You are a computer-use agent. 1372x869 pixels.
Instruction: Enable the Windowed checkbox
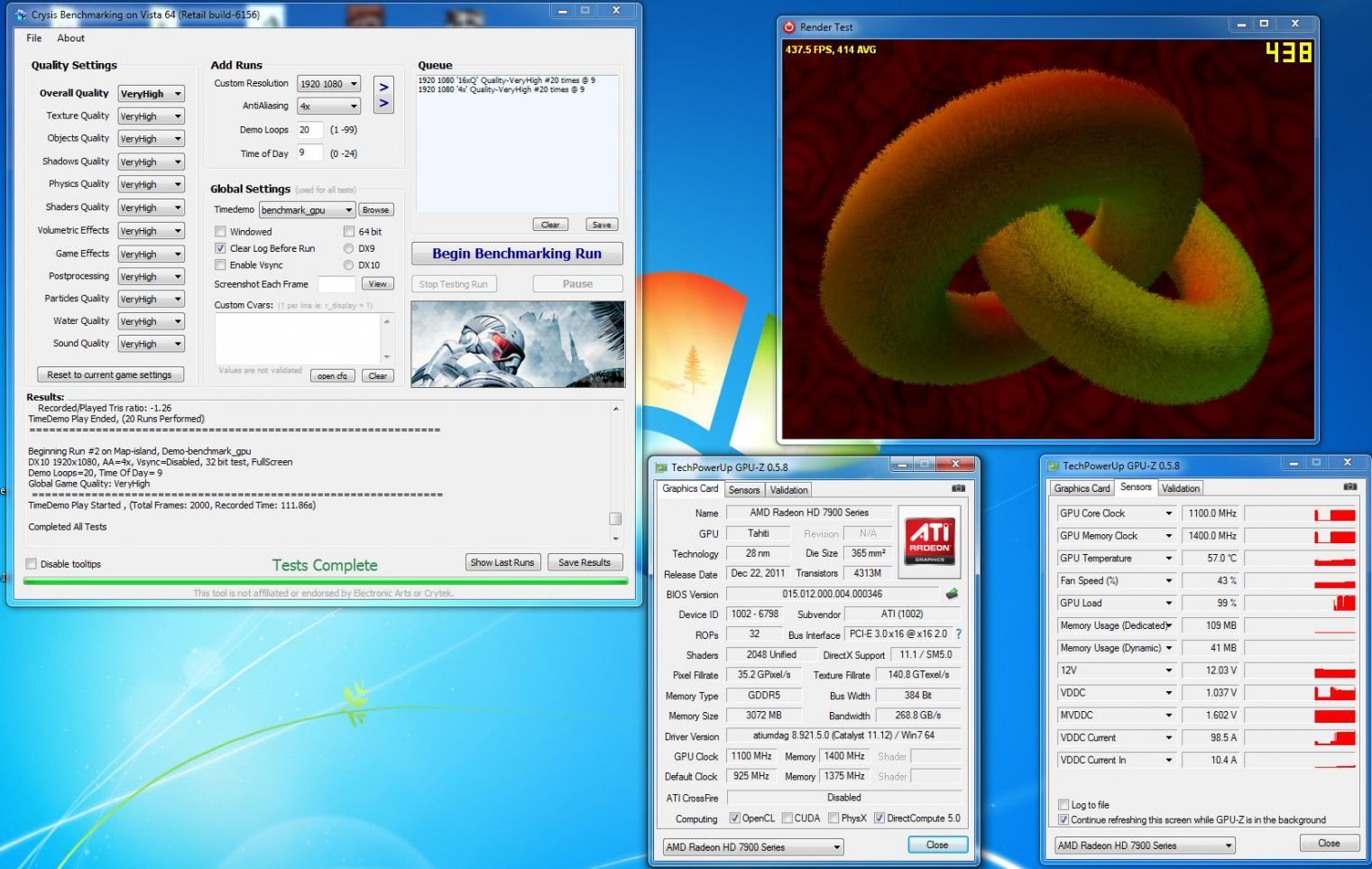[220, 232]
